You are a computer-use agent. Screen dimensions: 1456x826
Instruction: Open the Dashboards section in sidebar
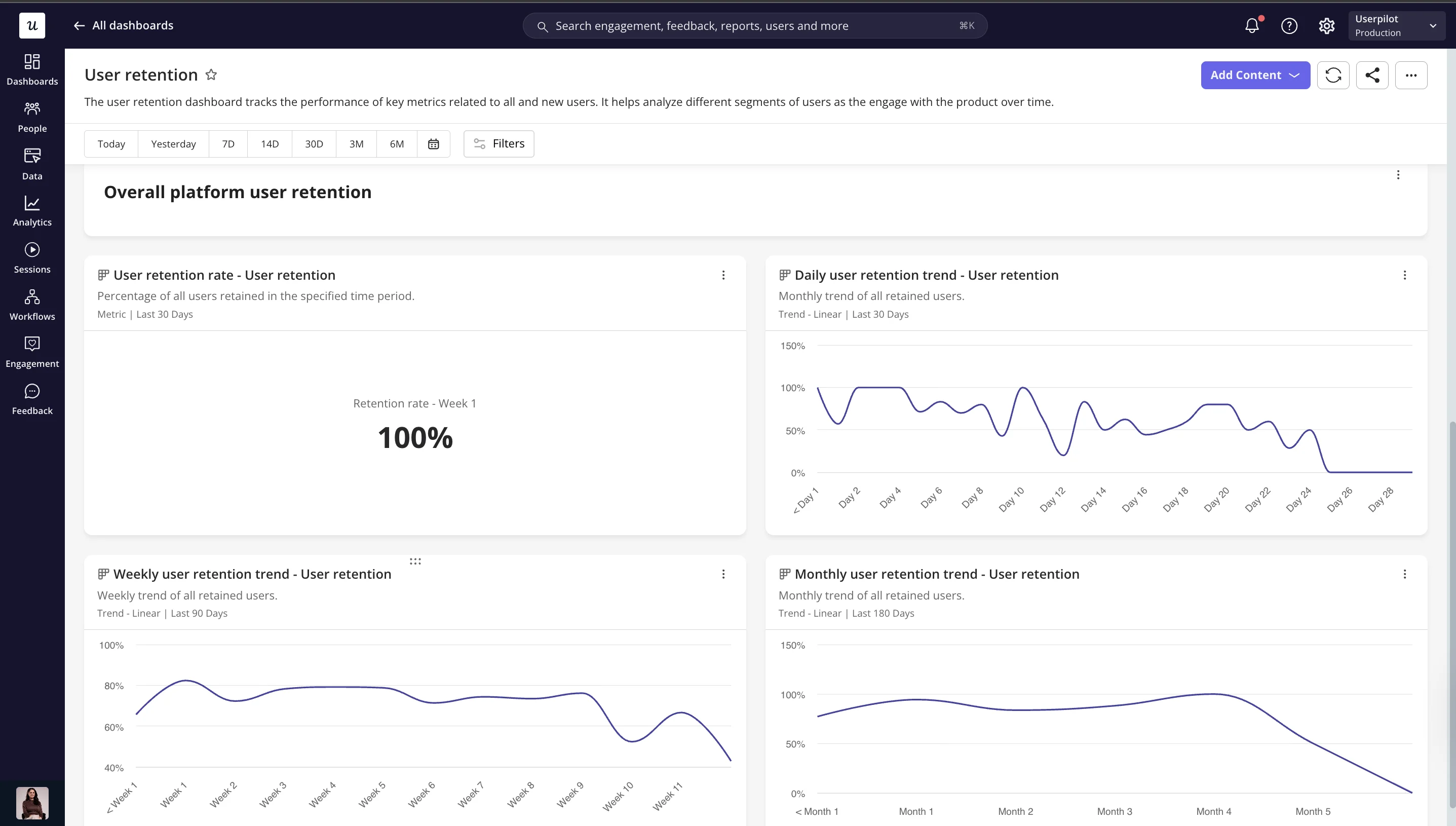pos(32,70)
